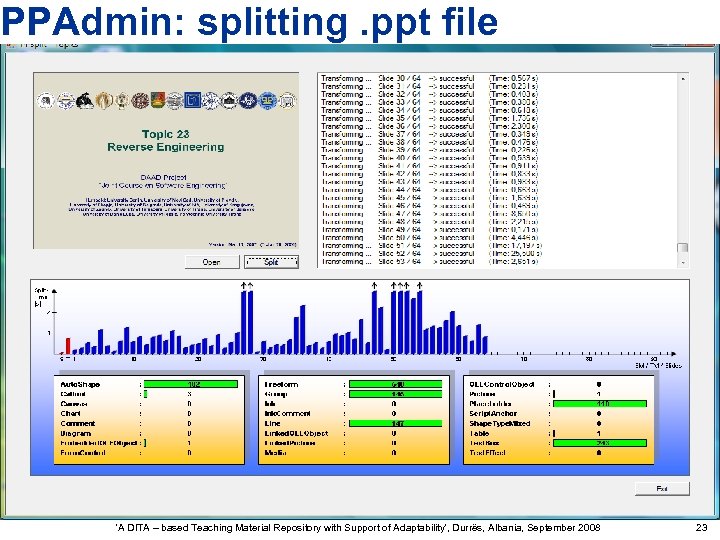
Task: Select the 'Slide 49 / 64' log line
Action: [429, 230]
